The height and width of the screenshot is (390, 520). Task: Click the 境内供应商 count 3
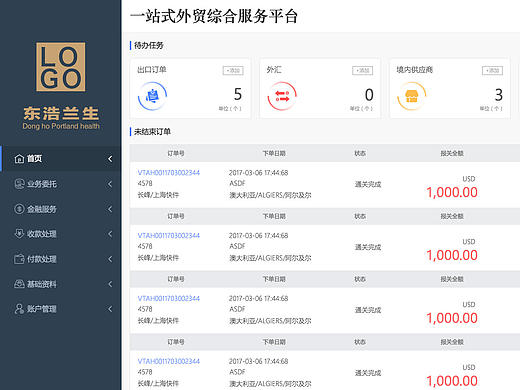(499, 95)
